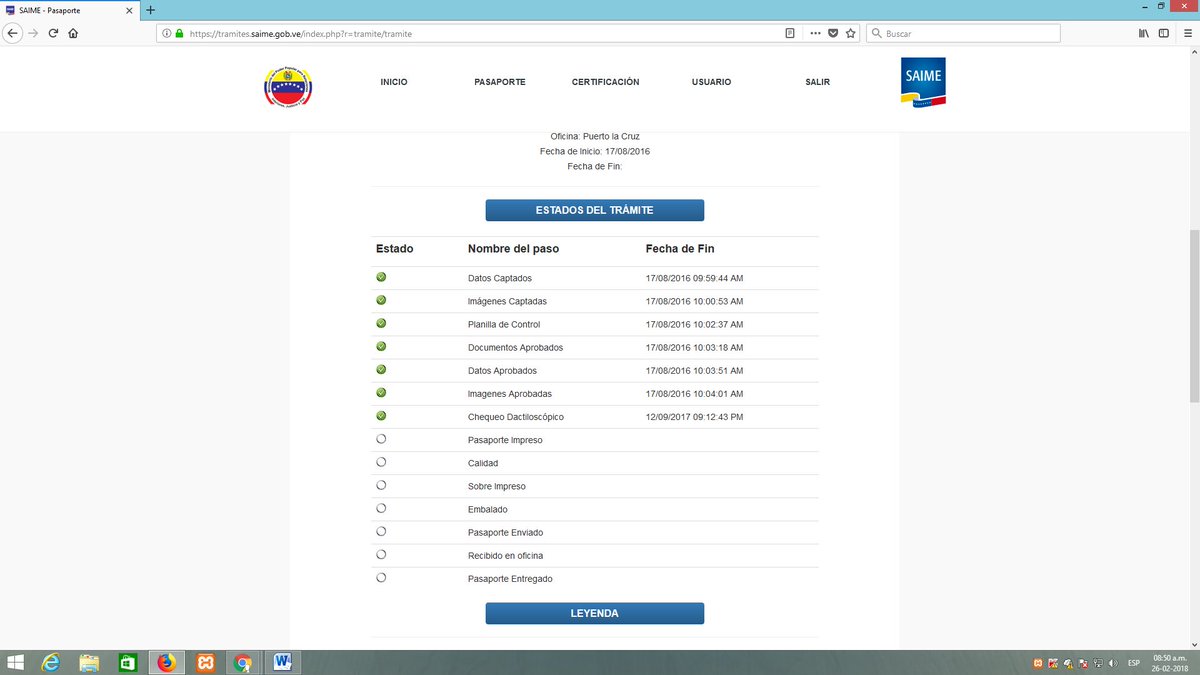The height and width of the screenshot is (675, 1200).
Task: Open the Library icon in toolbar
Action: 1144,33
